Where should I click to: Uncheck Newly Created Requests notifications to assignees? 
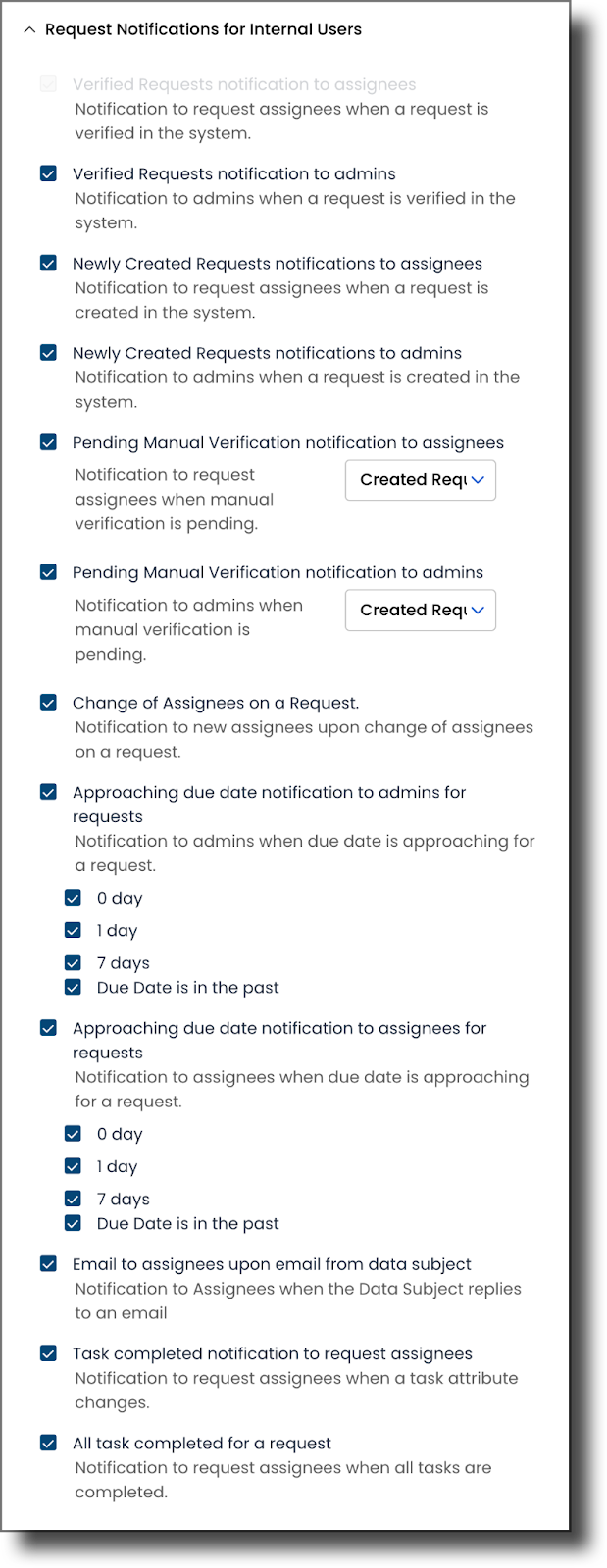tap(48, 263)
